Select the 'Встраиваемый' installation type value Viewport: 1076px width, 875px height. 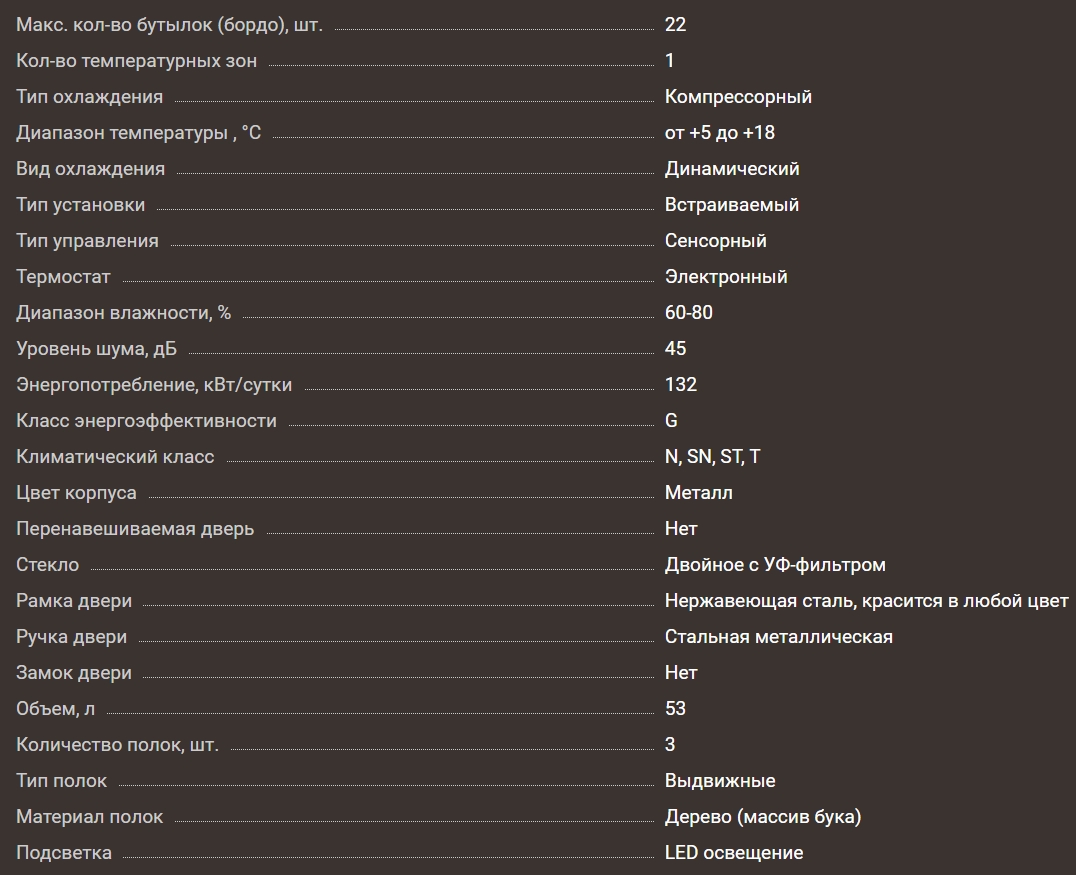[x=731, y=205]
